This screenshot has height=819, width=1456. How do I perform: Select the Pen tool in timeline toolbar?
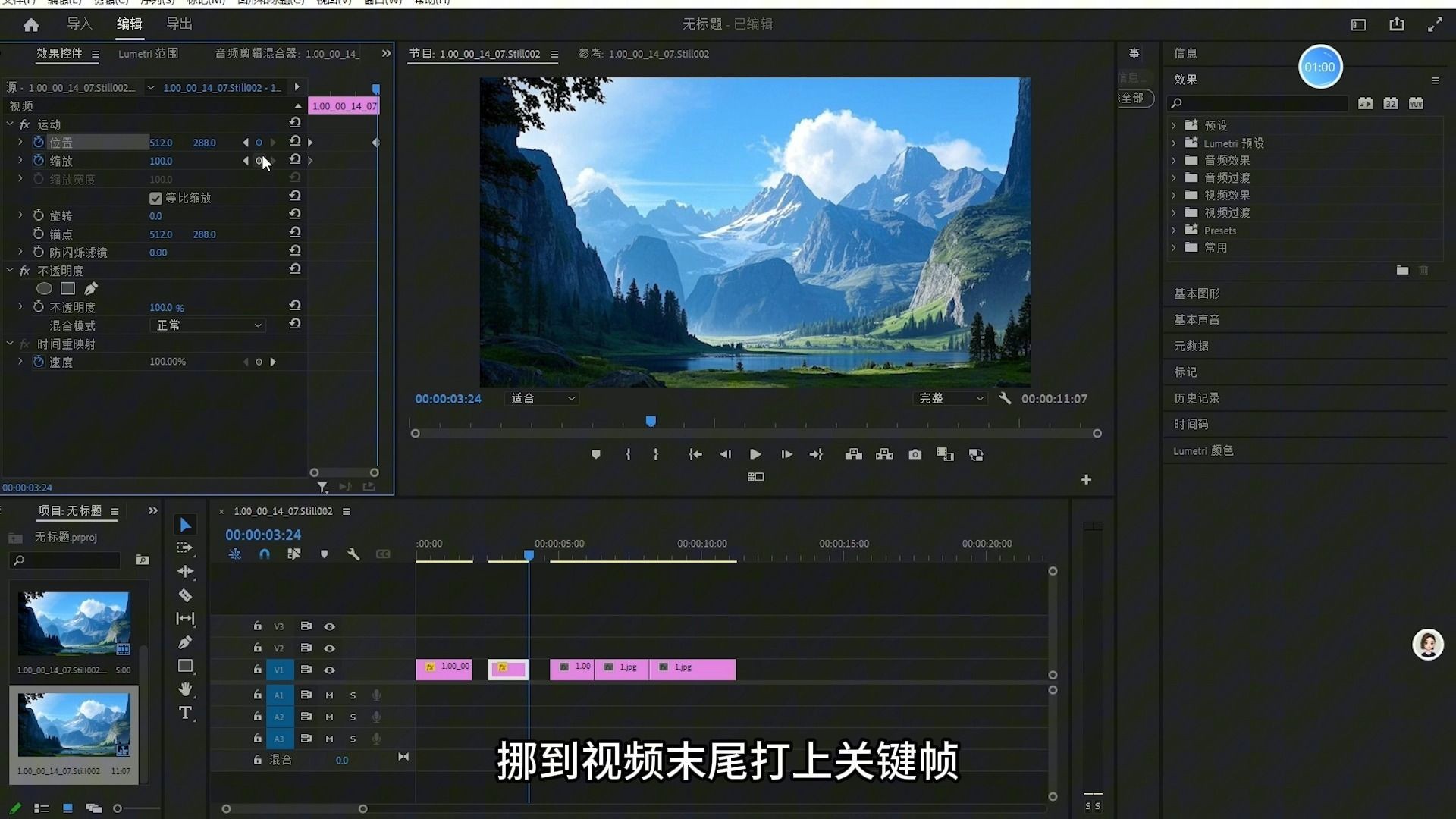pos(185,642)
